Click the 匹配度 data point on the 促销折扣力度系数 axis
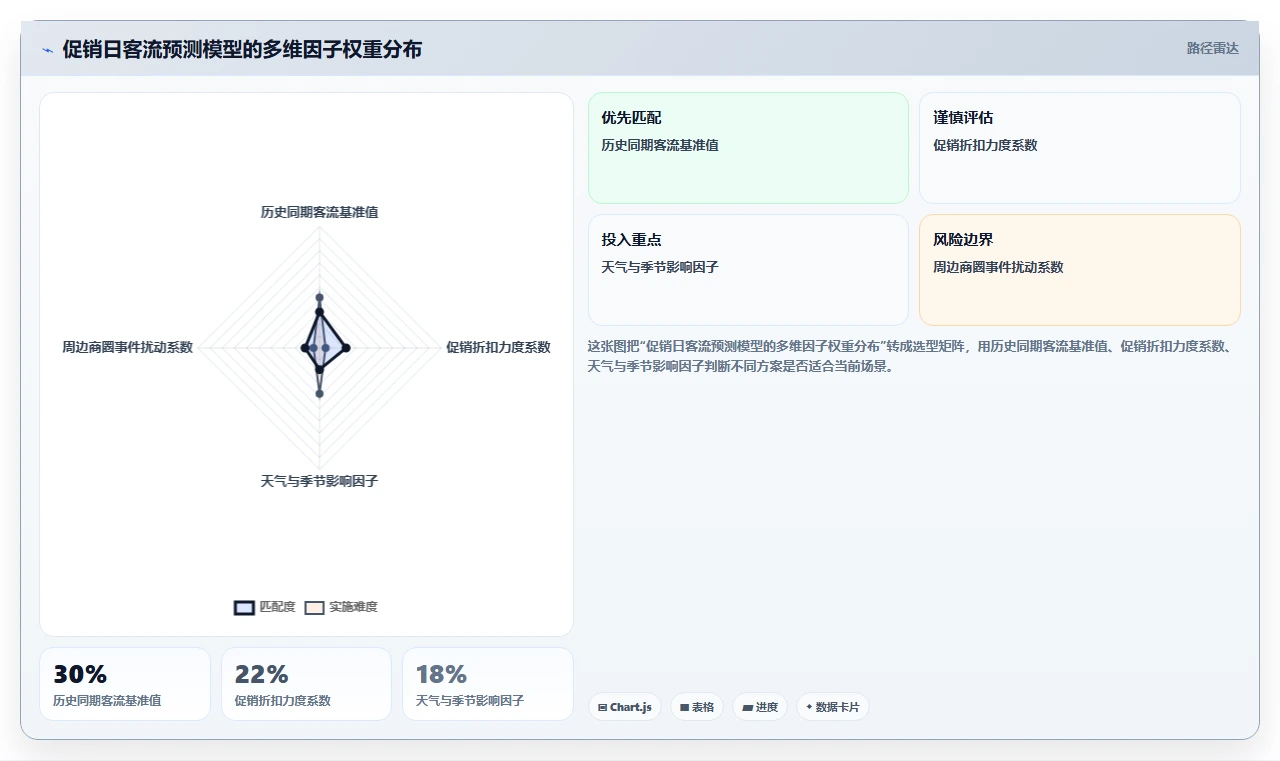1280x761 pixels. (x=346, y=347)
